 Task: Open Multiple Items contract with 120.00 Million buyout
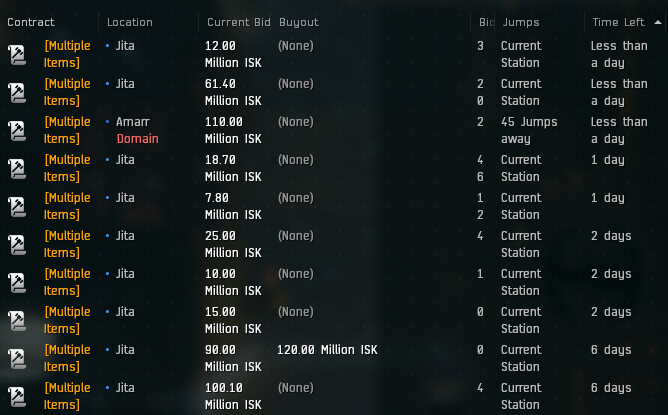click(x=67, y=358)
